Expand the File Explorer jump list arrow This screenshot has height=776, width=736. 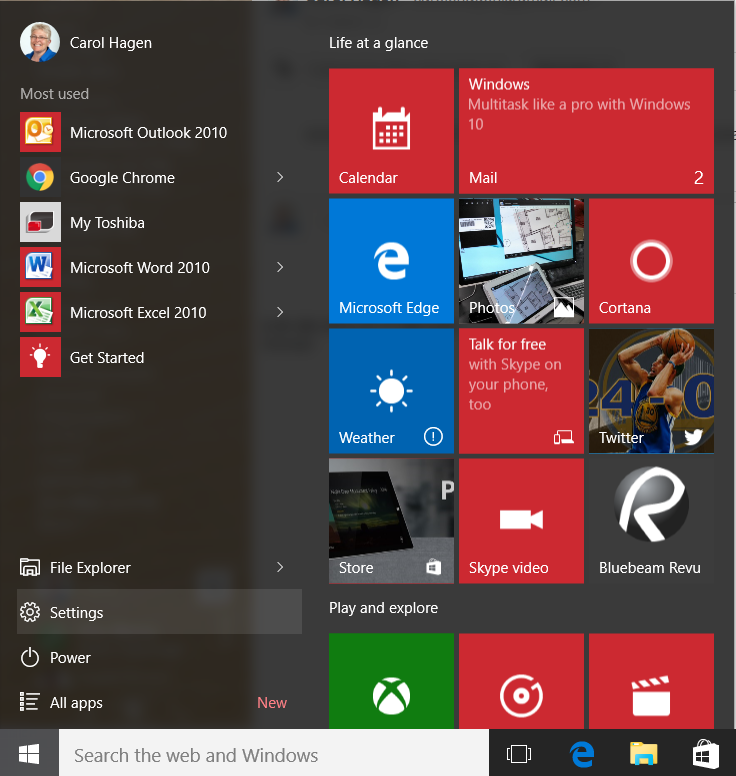pos(280,567)
